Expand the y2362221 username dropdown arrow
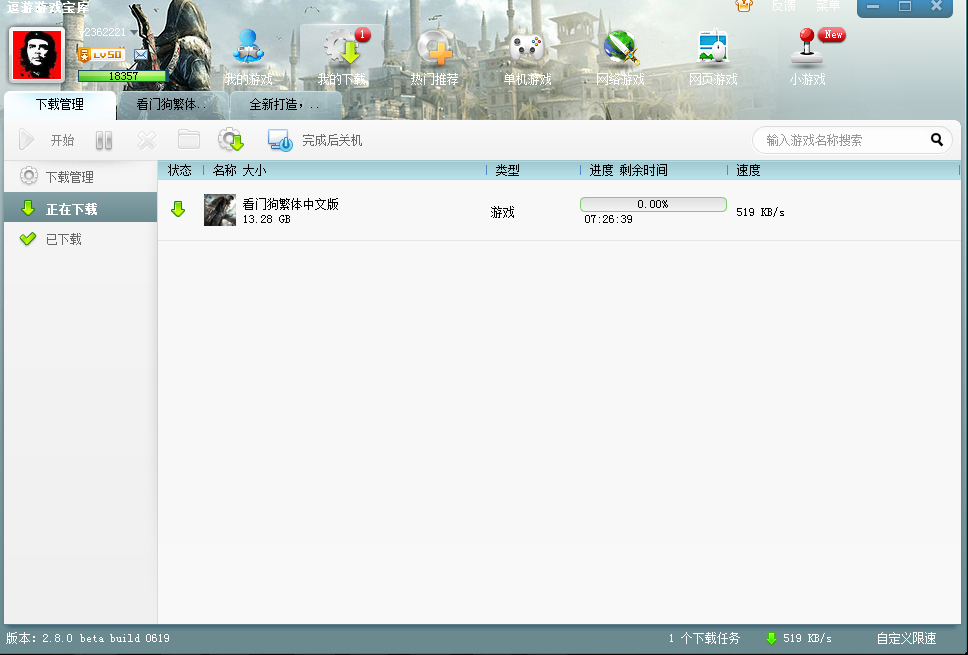Screen dimensions: 968x655 click(x=134, y=32)
